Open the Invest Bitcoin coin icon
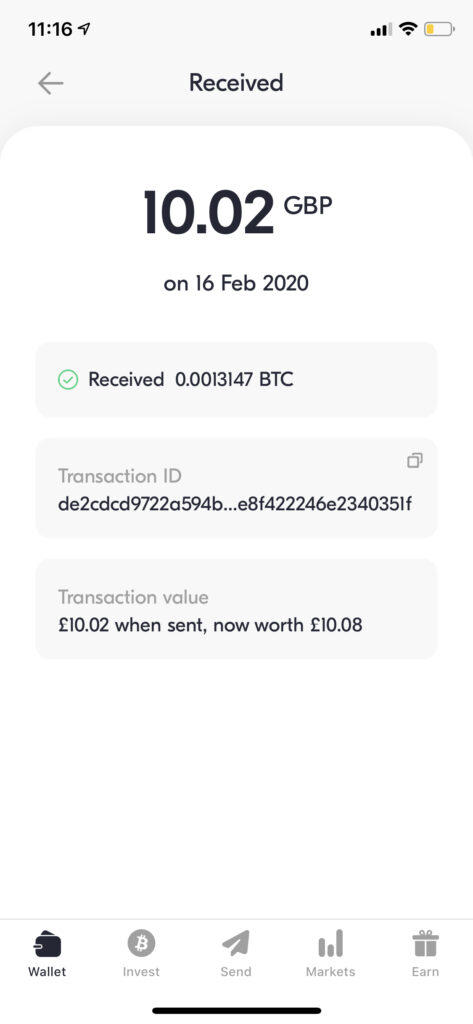Screen dimensions: 473x1024 (141, 943)
